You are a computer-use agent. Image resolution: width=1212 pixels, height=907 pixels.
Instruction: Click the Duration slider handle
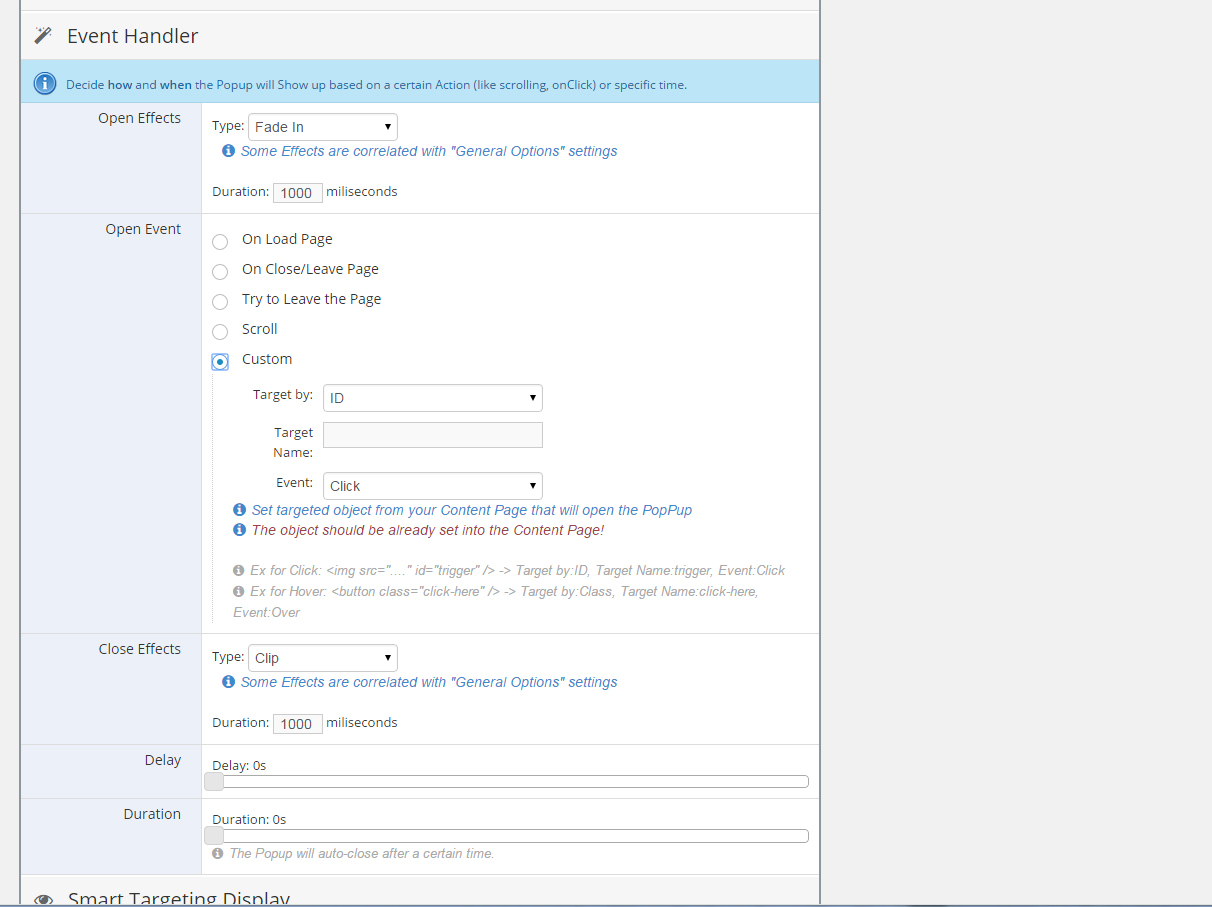pos(214,836)
